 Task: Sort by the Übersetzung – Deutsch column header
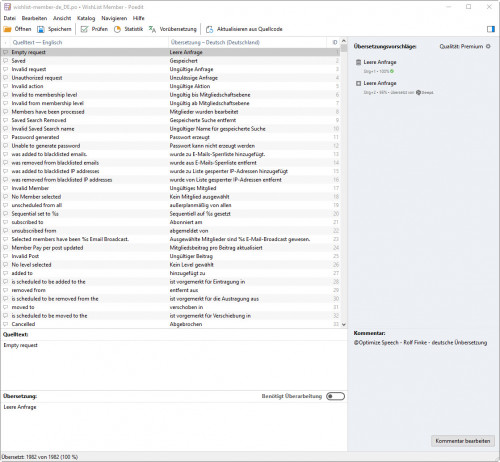click(215, 42)
